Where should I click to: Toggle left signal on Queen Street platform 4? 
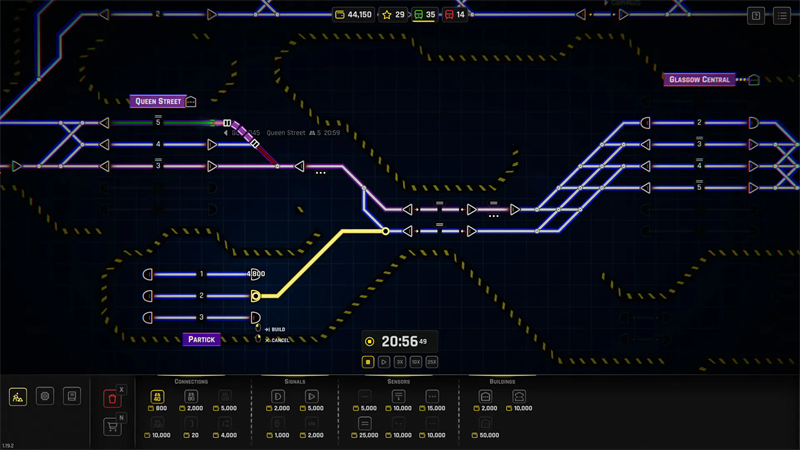click(x=105, y=145)
